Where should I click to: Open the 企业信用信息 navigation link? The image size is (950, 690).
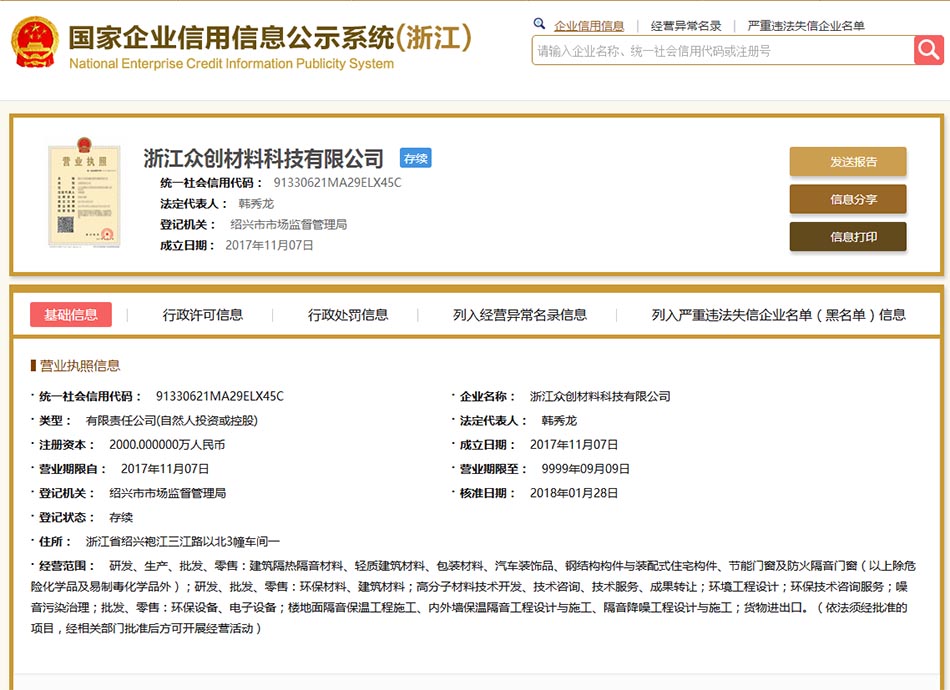tap(589, 22)
